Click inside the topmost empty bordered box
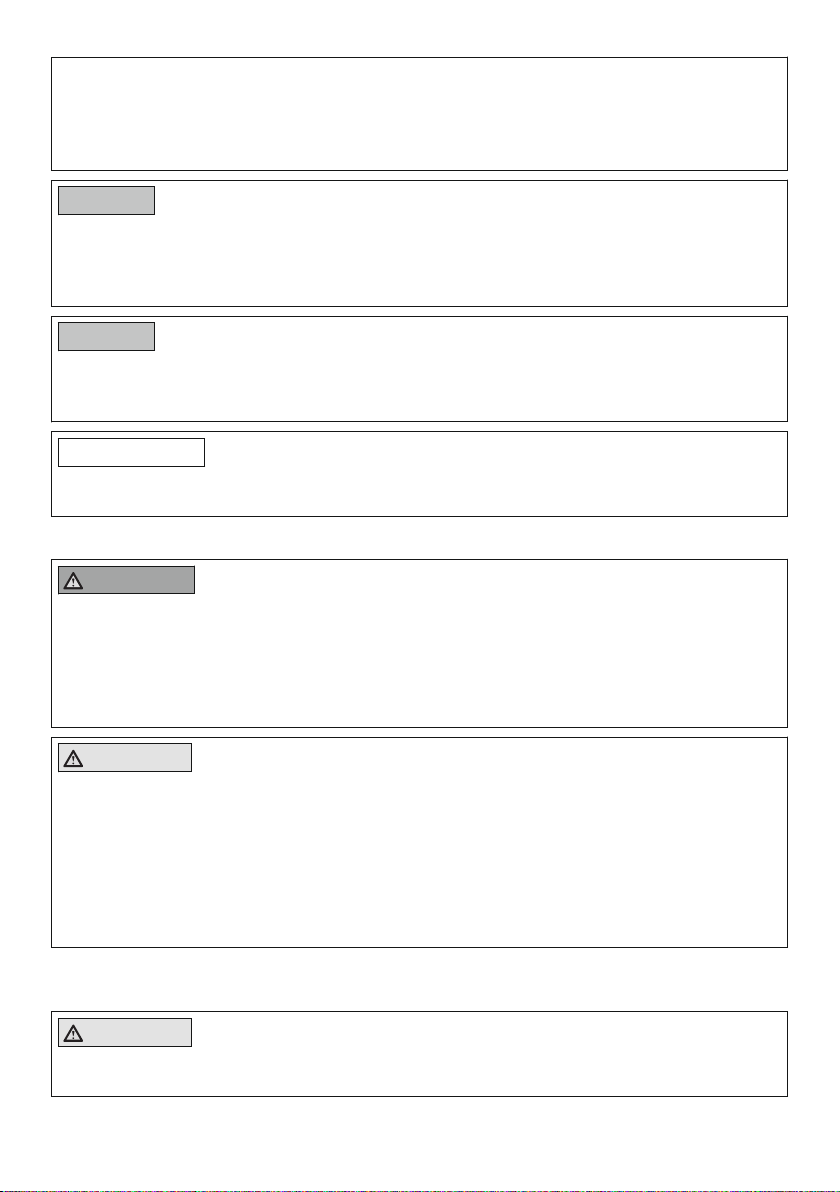Image resolution: width=840 pixels, height=1192 pixels. 419,114
